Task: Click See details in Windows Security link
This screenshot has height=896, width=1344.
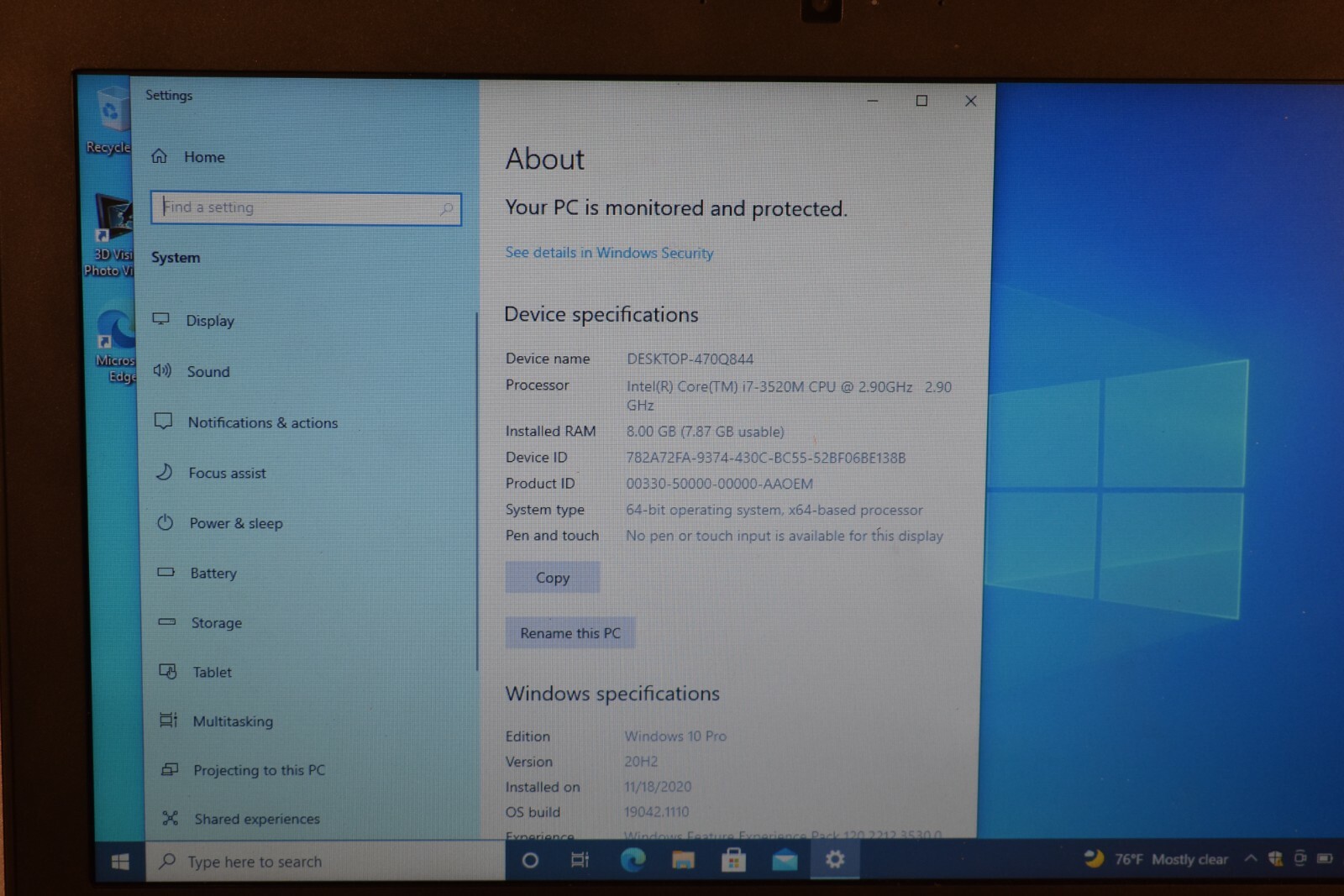Action: [609, 253]
